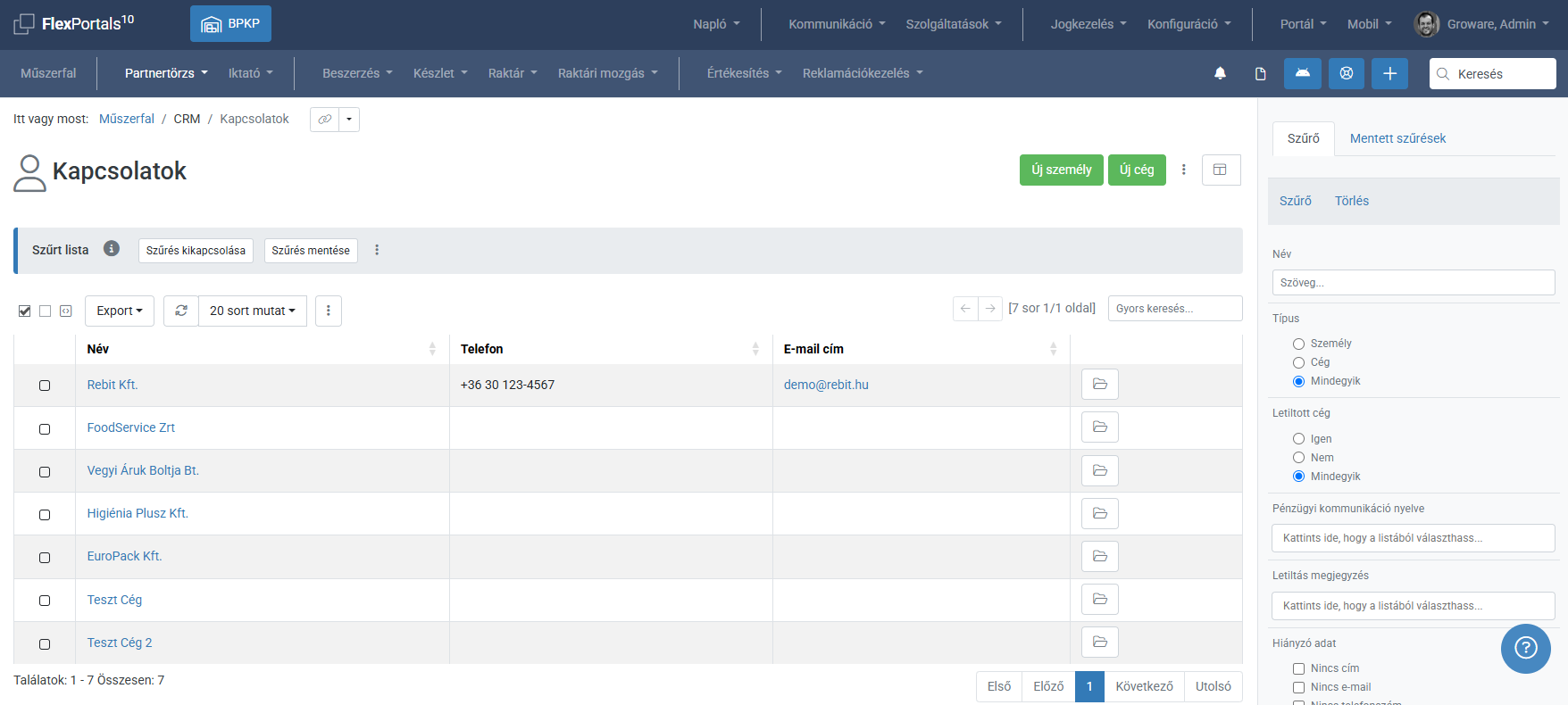Open folder icon for Higiénia Plusz Kft.

pyautogui.click(x=1100, y=513)
